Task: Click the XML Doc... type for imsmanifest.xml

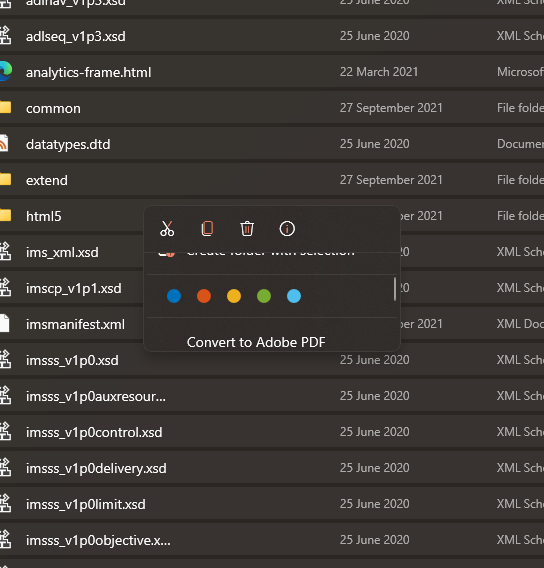Action: (520, 324)
